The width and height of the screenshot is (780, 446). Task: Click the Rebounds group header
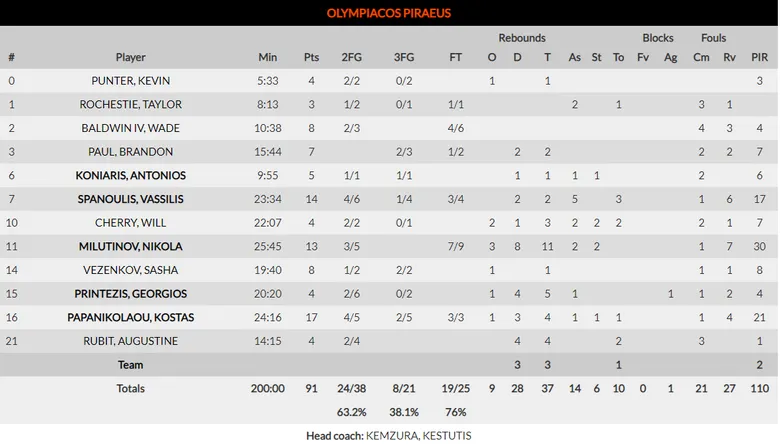pos(521,38)
